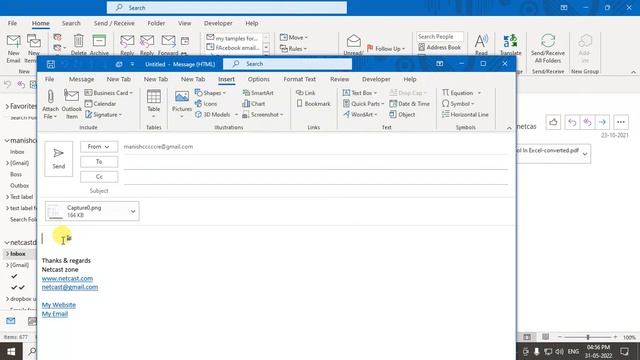Click netcast@gmail.com link
The height and width of the screenshot is (360, 640).
[70, 287]
